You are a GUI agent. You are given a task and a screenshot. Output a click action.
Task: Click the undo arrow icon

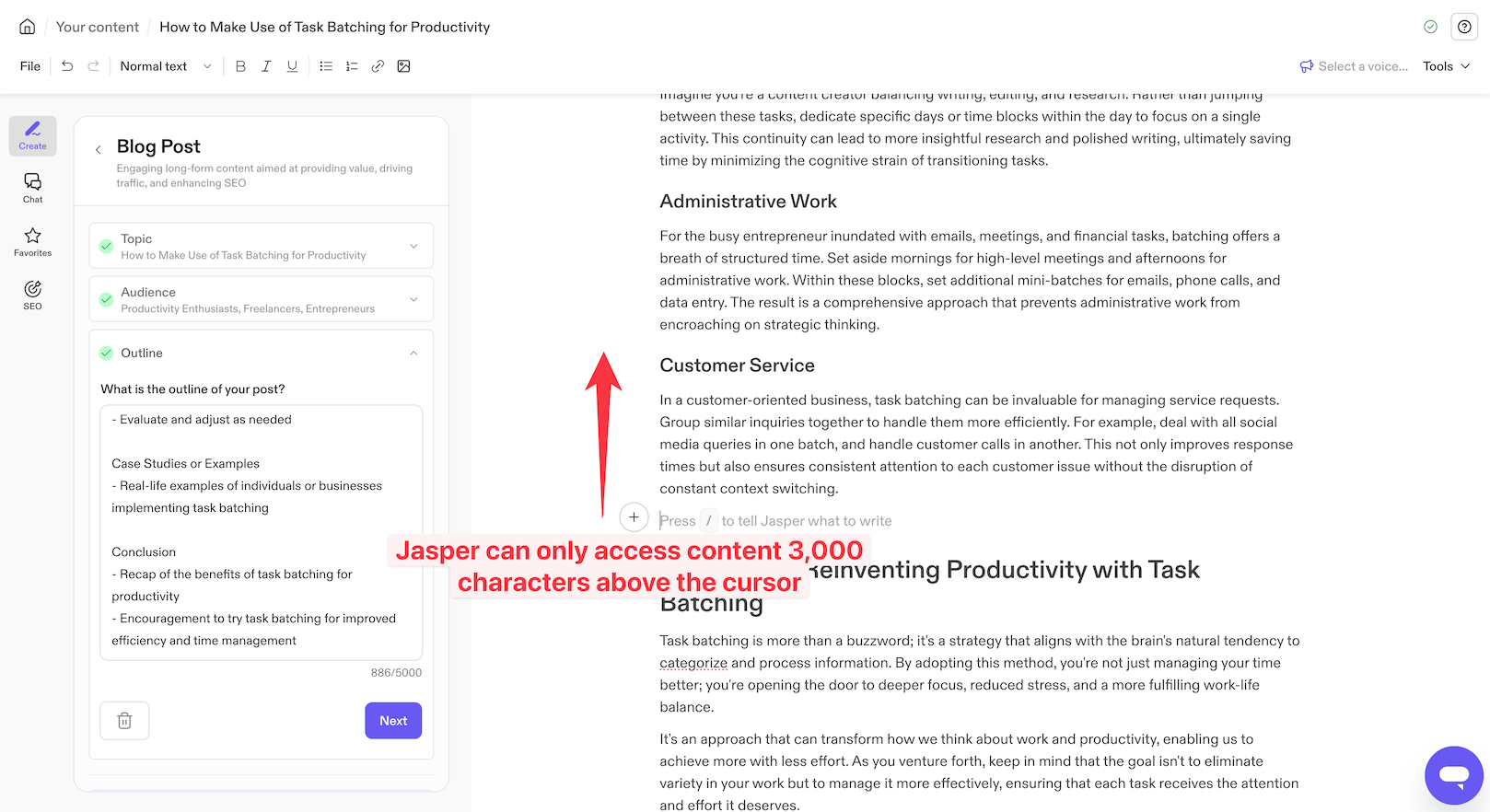pos(67,66)
